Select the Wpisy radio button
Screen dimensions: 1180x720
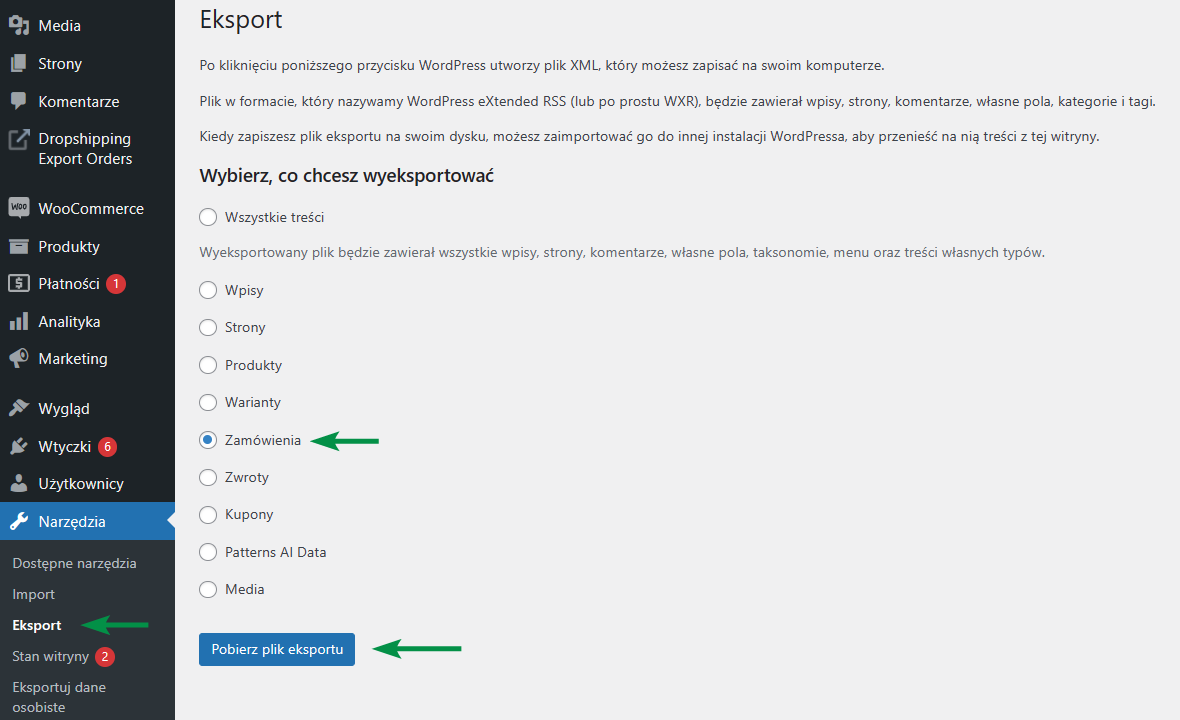(x=208, y=290)
